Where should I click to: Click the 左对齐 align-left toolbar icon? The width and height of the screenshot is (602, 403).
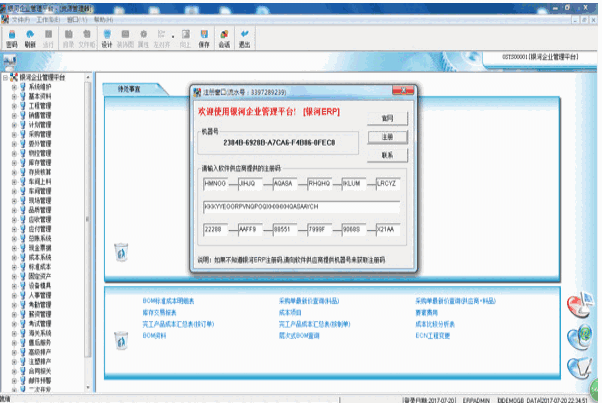pos(162,39)
